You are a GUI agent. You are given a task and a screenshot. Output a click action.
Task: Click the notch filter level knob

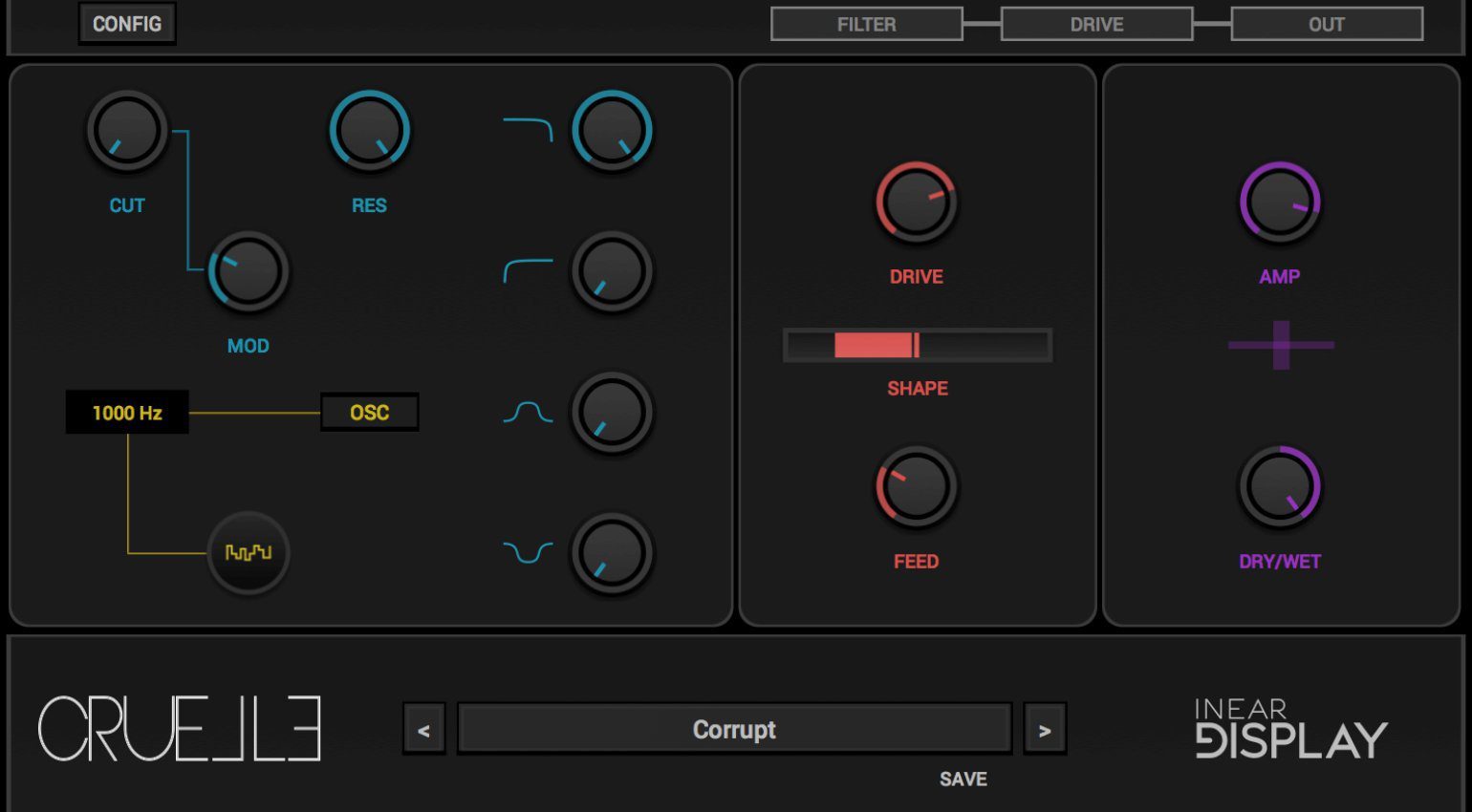[612, 553]
